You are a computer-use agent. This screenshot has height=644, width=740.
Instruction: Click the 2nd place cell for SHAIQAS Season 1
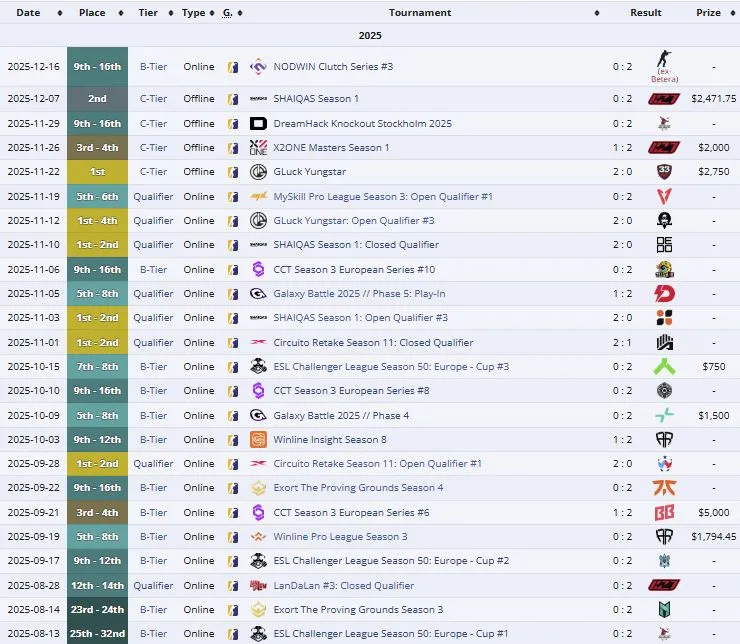[97, 99]
